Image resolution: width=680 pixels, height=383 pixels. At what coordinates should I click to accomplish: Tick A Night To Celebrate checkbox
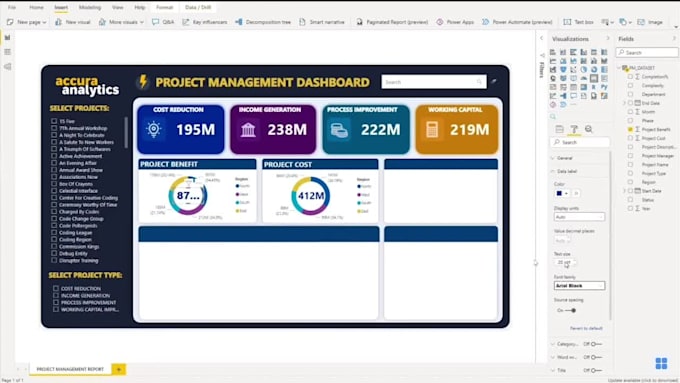click(54, 135)
